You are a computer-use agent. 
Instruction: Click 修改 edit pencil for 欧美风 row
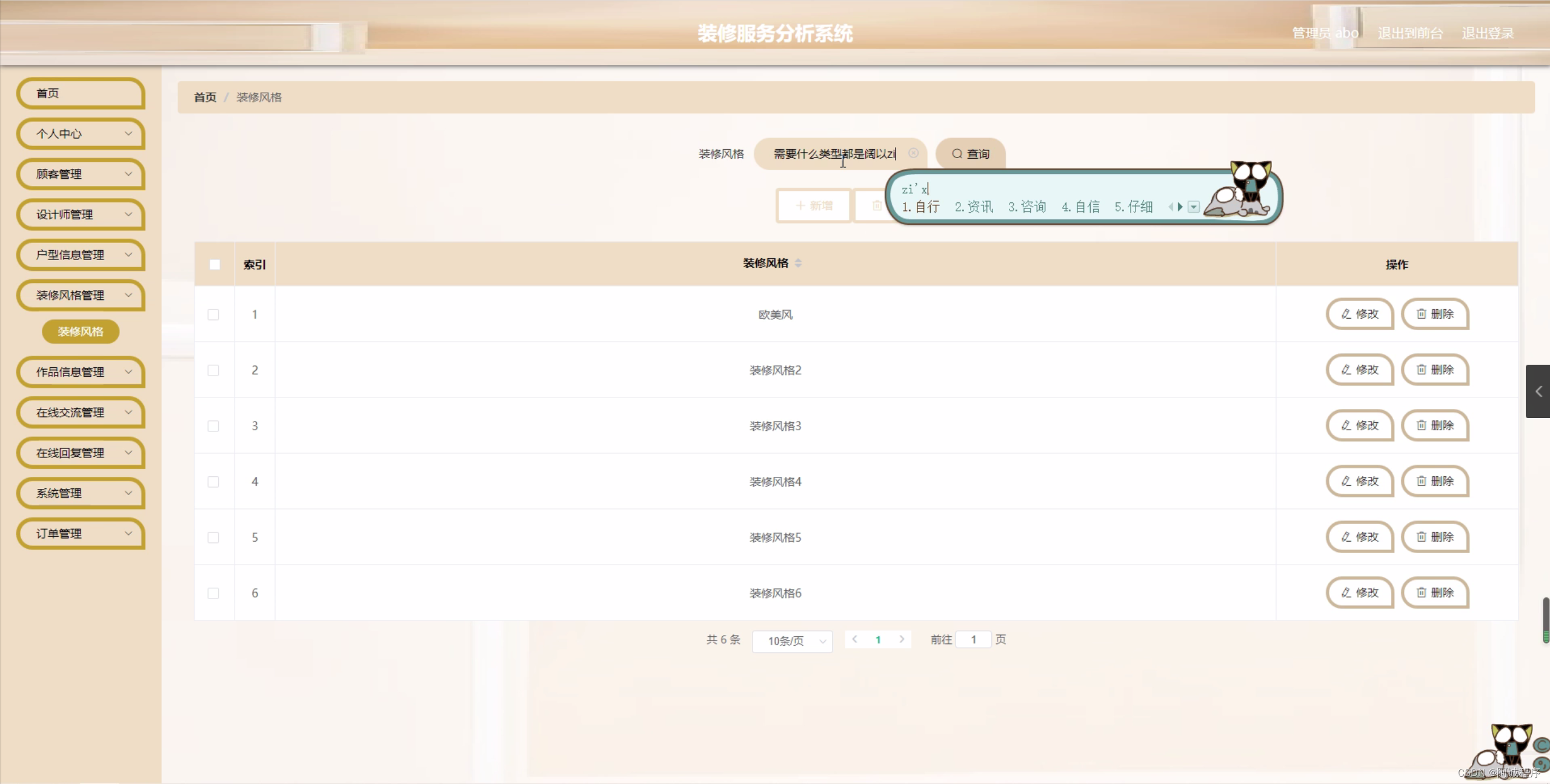click(x=1359, y=314)
